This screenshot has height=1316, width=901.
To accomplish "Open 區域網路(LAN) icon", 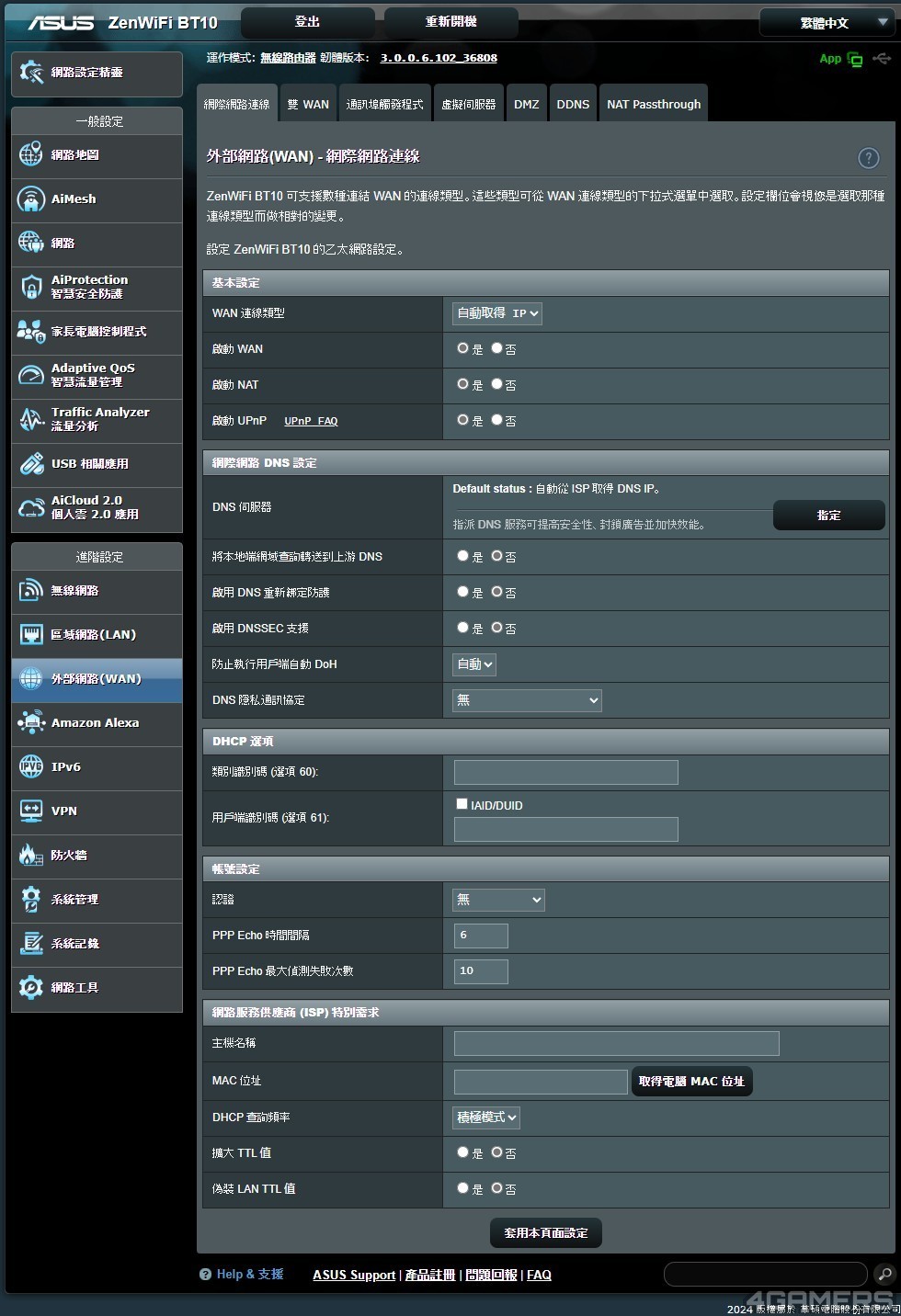I will coord(31,634).
